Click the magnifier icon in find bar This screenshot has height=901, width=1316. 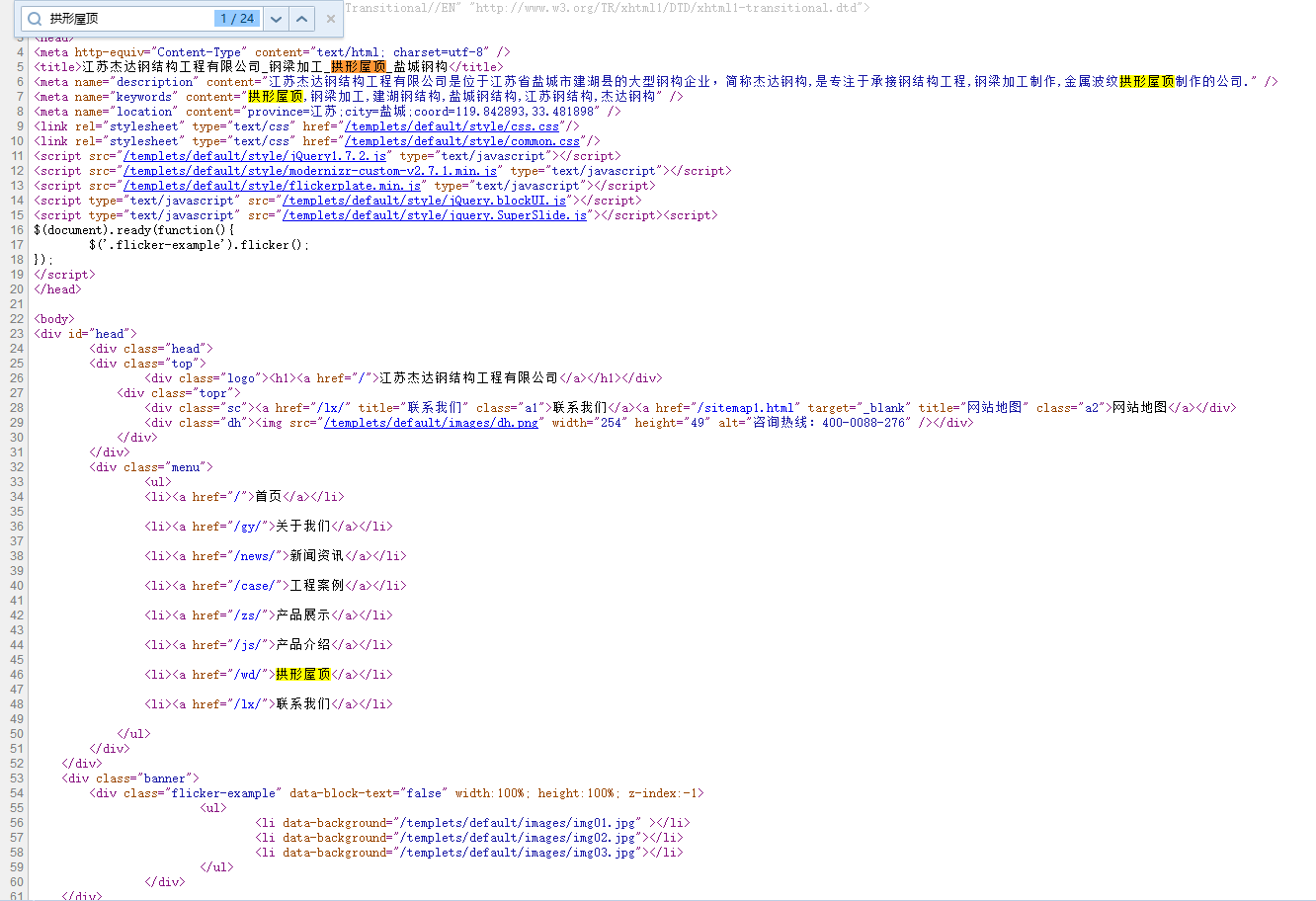click(35, 19)
